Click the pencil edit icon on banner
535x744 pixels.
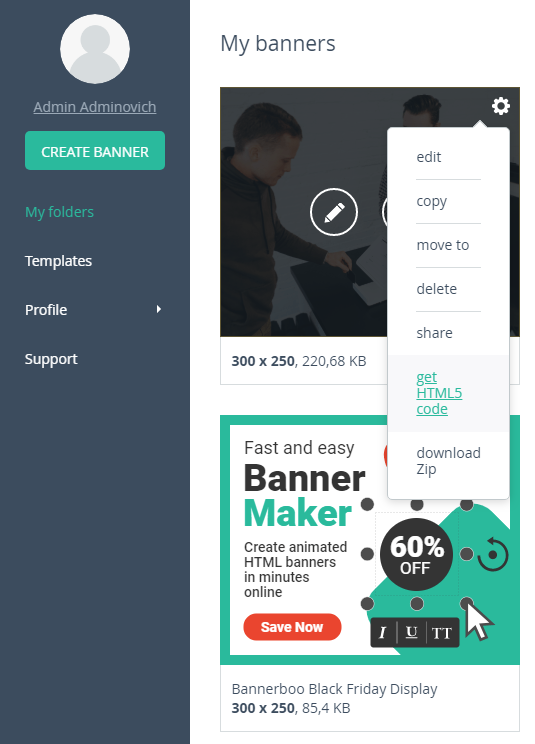point(334,212)
